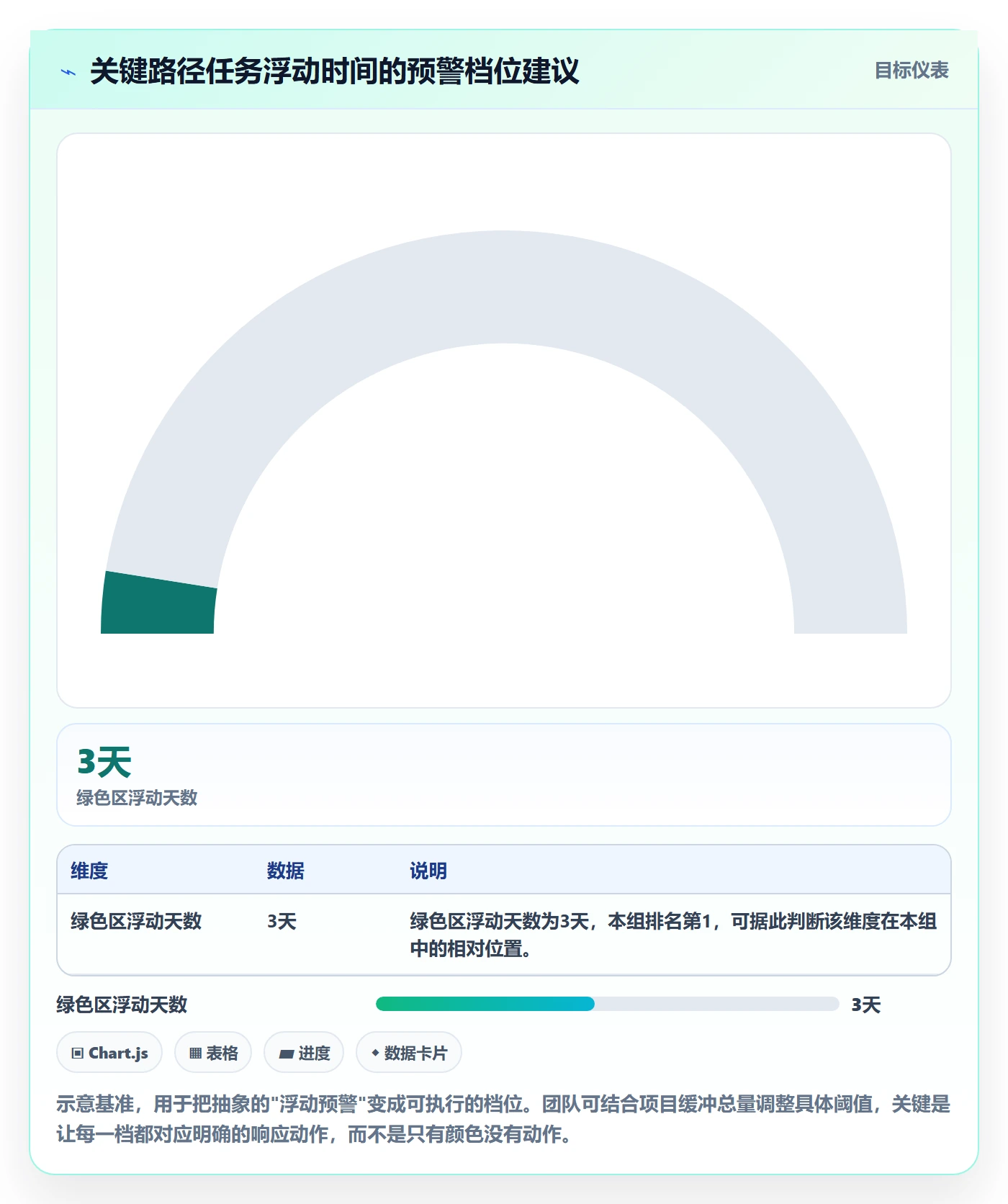The height and width of the screenshot is (1204, 1008).
Task: Click the 3天 cell in the table
Action: coord(282,921)
